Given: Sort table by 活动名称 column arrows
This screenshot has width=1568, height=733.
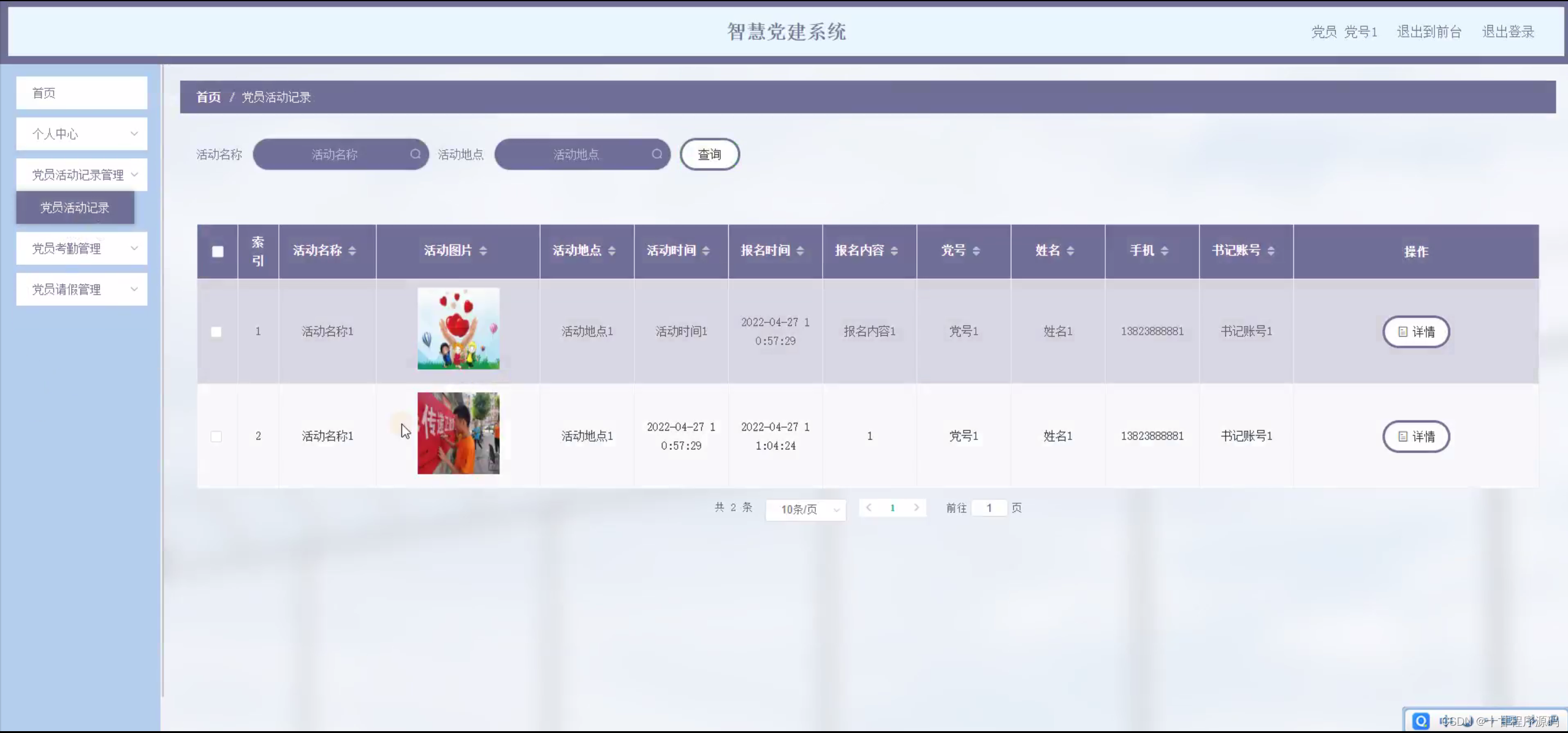Looking at the screenshot, I should coord(352,251).
